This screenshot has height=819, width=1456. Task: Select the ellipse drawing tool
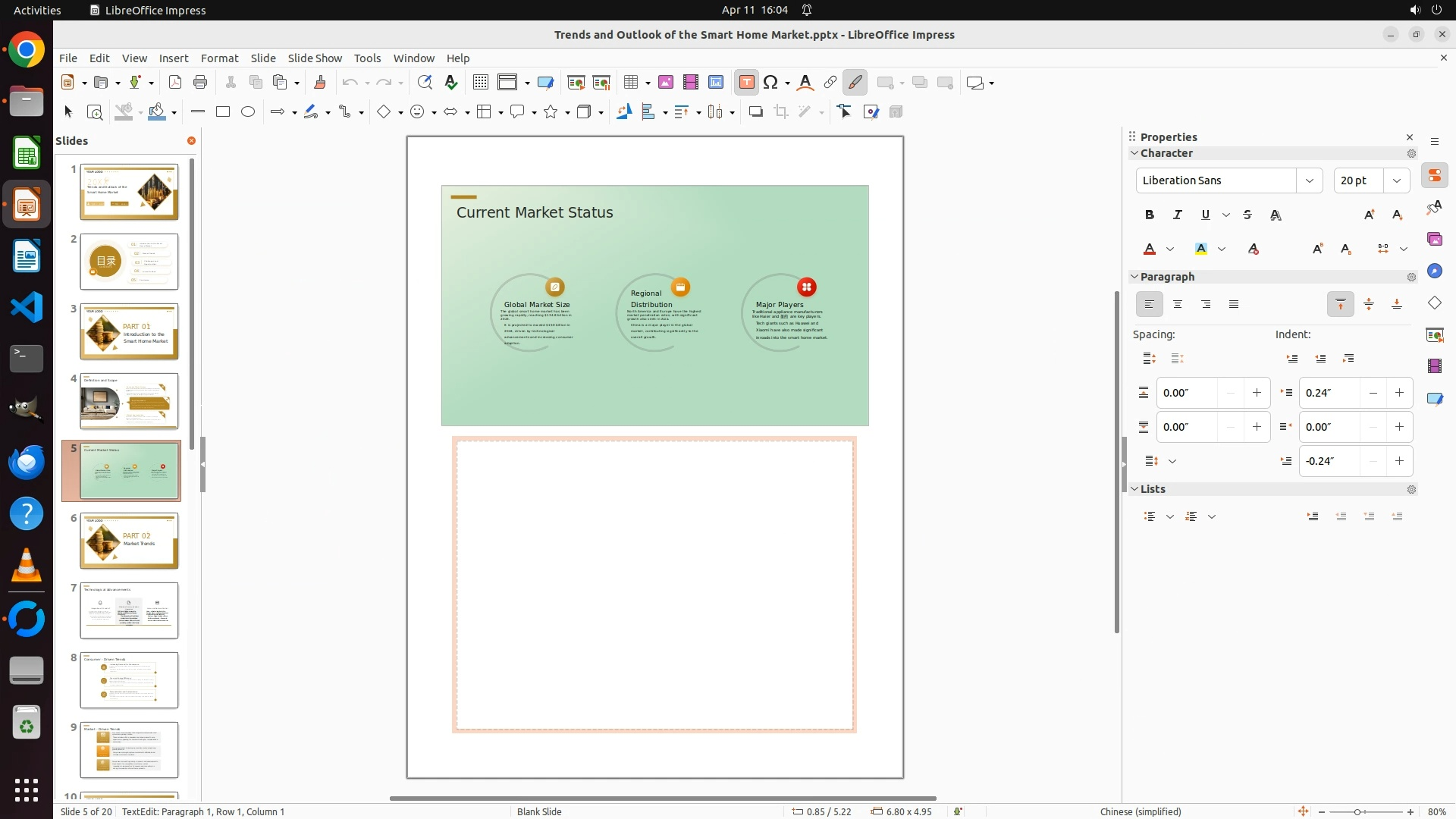tap(248, 112)
